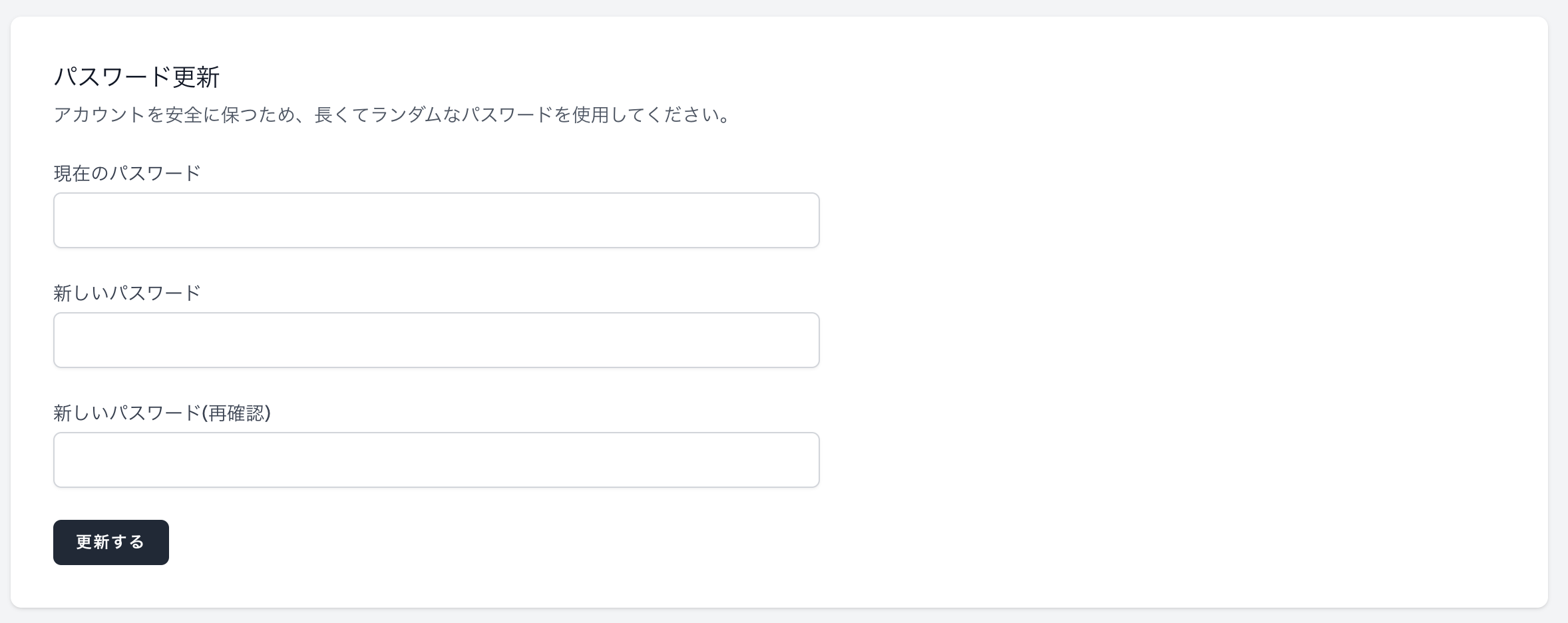This screenshot has height=623, width=1568.
Task: Click the security advice text
Action: tap(391, 114)
